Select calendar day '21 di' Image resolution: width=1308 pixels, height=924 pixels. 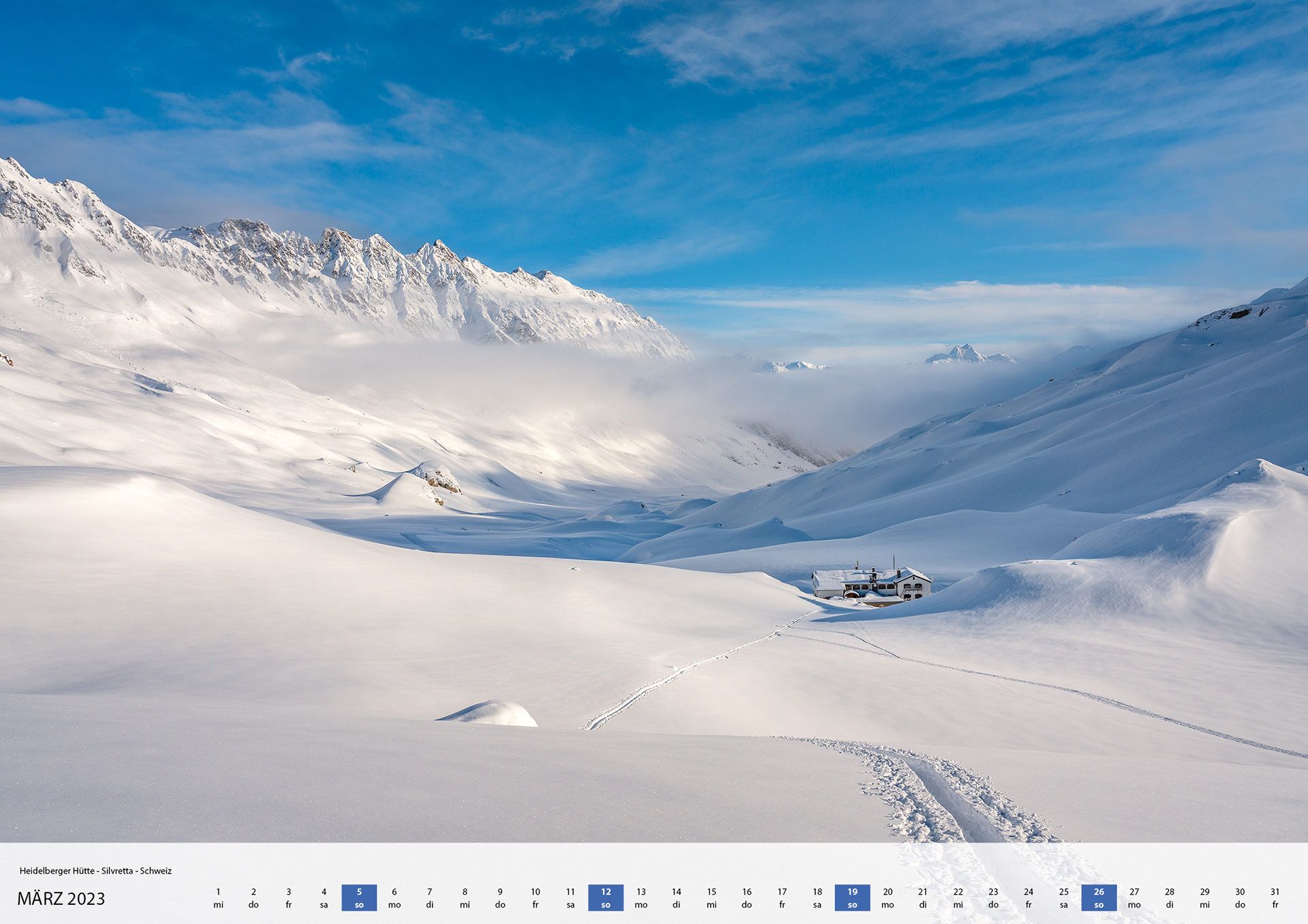click(x=923, y=898)
